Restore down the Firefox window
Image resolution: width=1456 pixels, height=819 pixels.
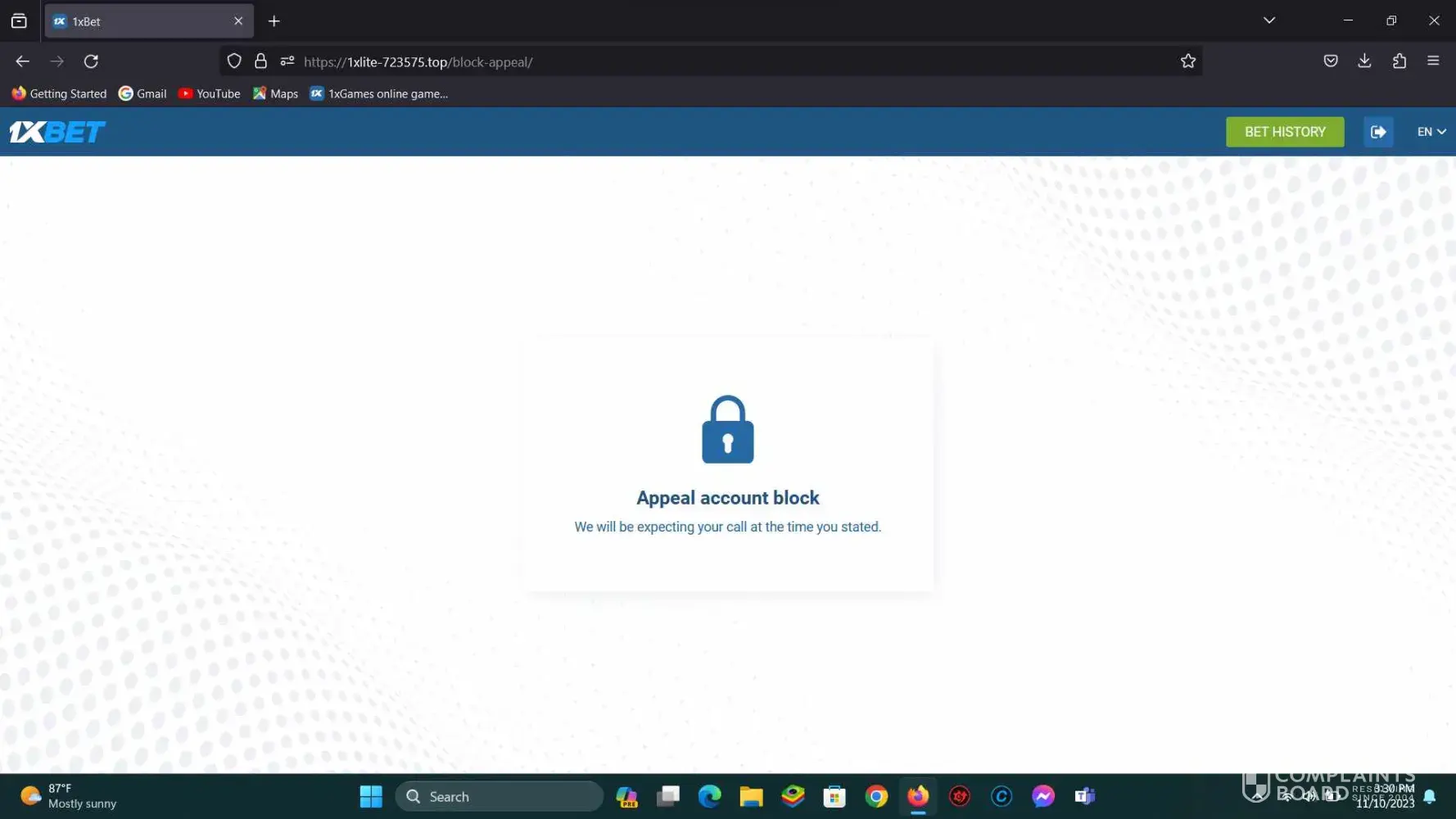(x=1391, y=20)
